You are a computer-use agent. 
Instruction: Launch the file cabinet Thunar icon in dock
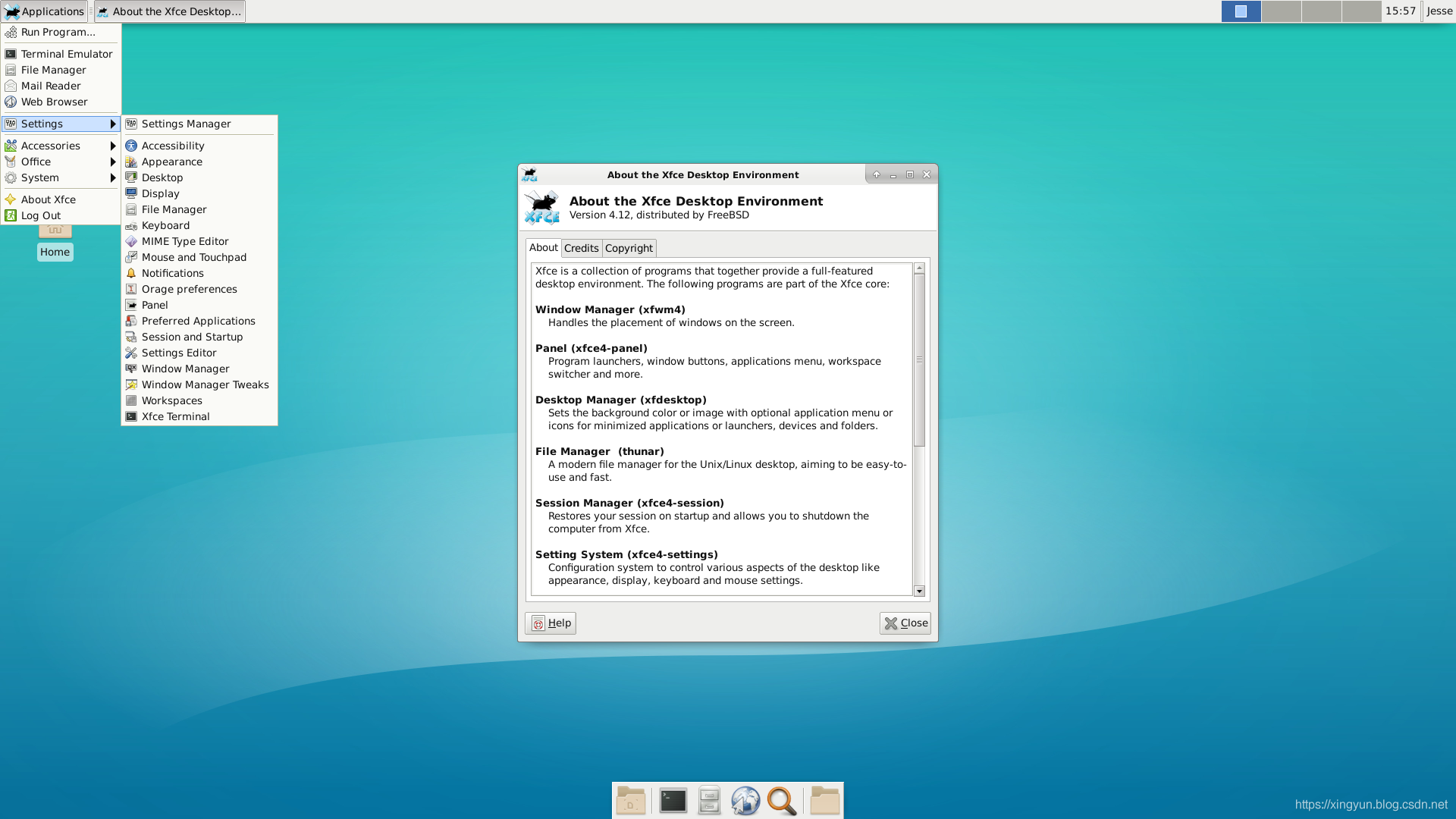pos(709,800)
